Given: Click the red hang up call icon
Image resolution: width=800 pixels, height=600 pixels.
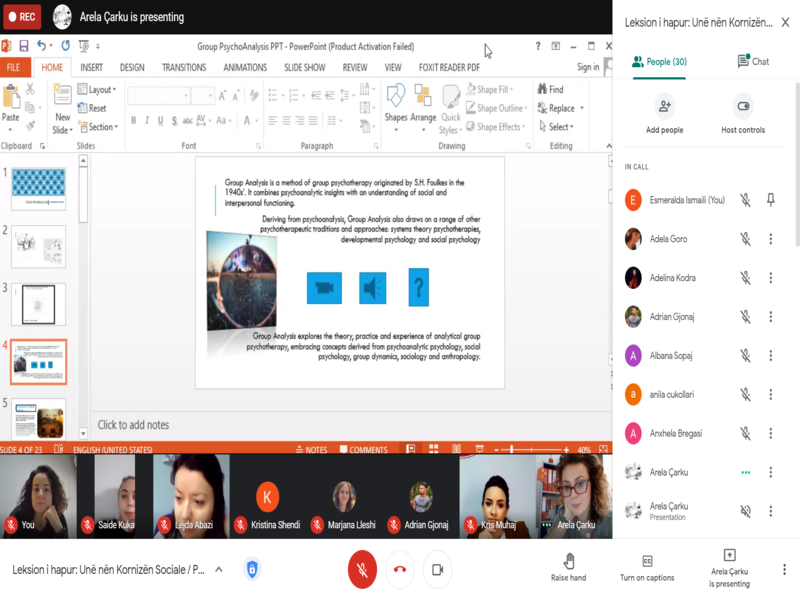Looking at the screenshot, I should coord(400,569).
